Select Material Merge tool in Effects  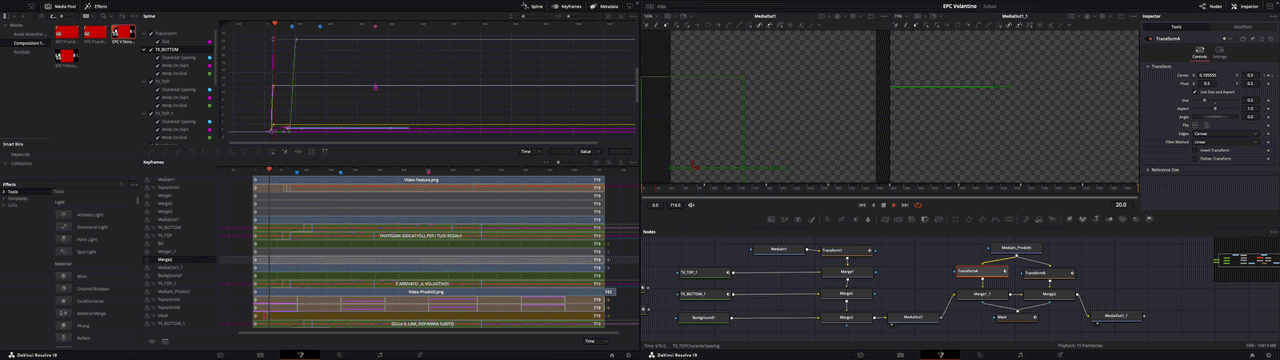coord(90,313)
